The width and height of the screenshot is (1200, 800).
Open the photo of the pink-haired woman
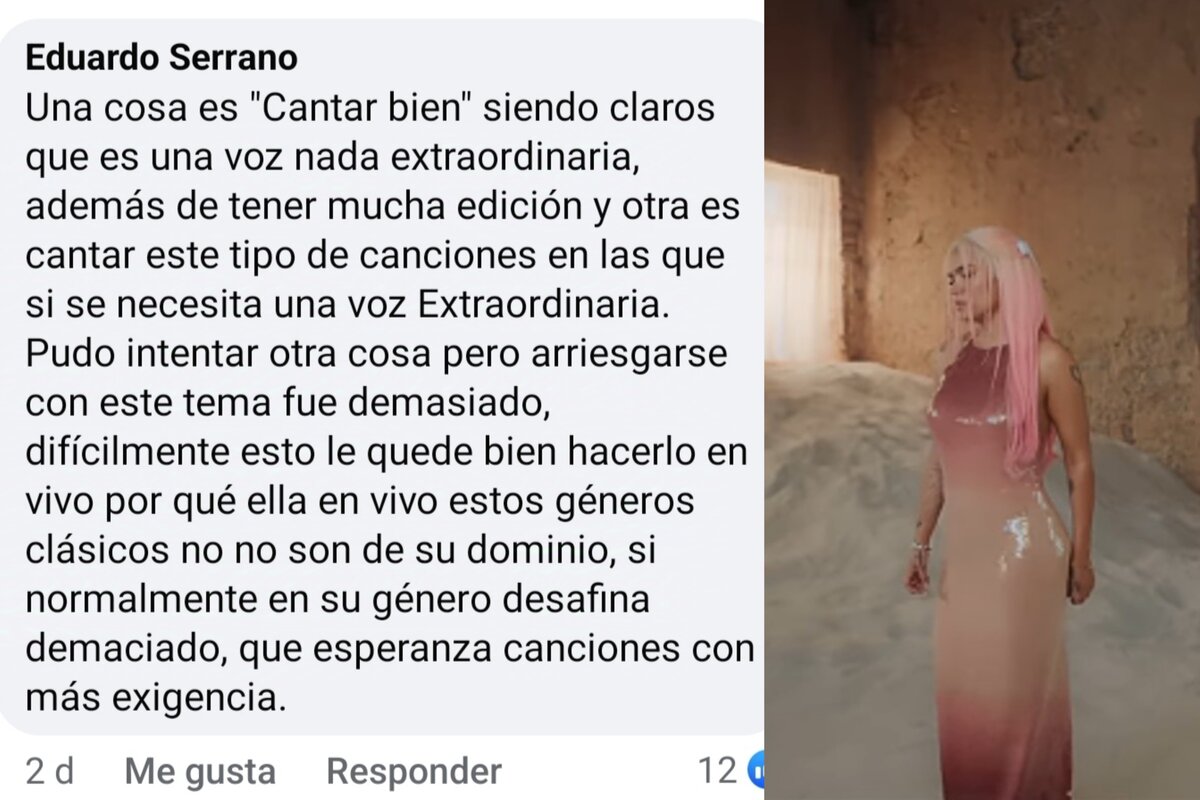tap(982, 400)
